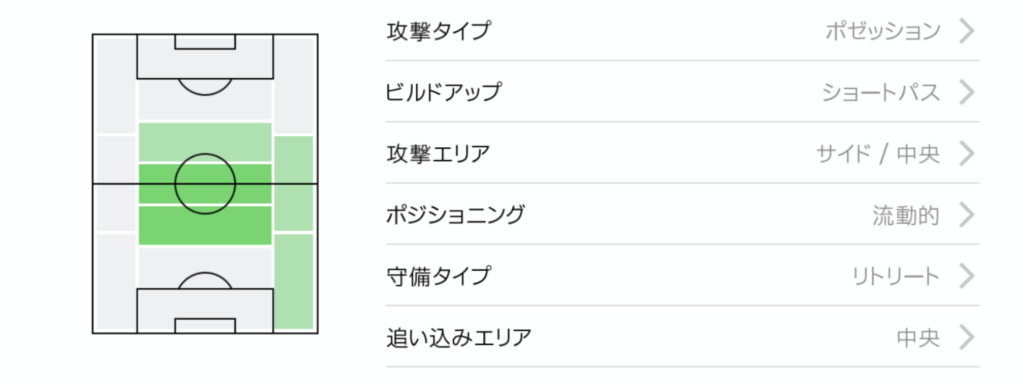Open the リトリート chevron arrow
1024x385 pixels.
pyautogui.click(x=967, y=276)
